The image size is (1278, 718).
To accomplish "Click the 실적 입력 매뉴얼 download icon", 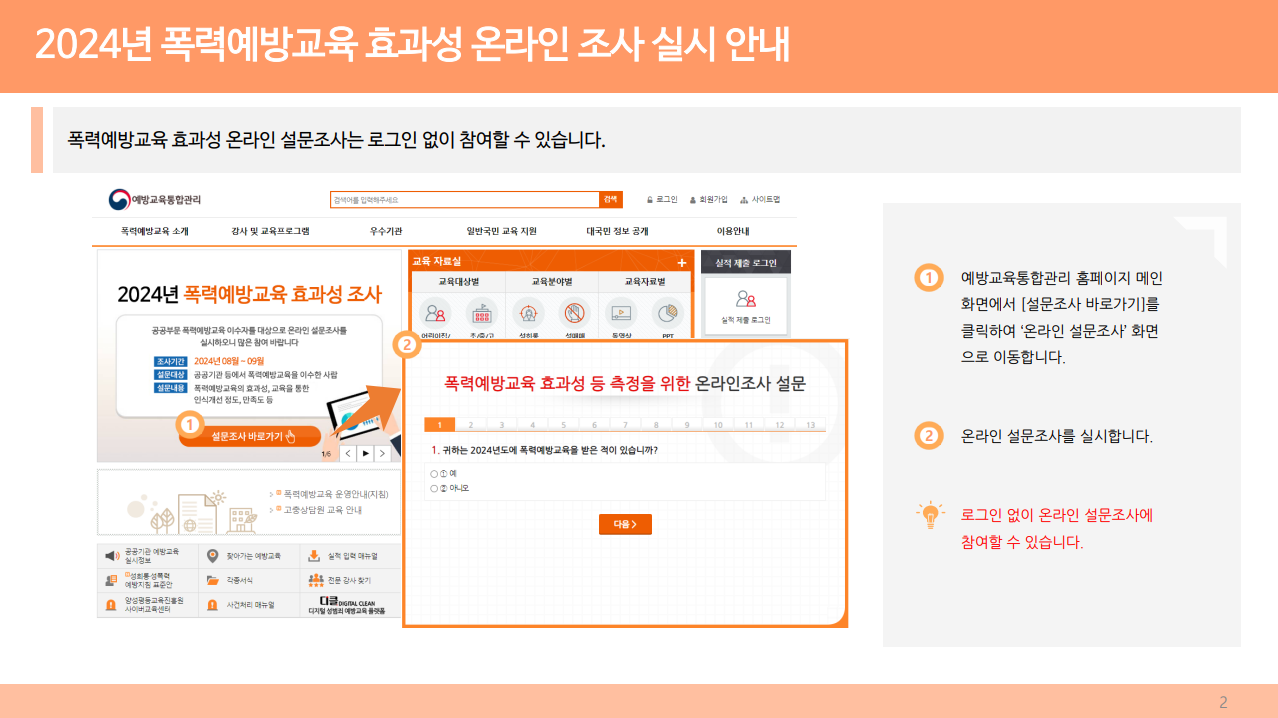I will pos(313,556).
